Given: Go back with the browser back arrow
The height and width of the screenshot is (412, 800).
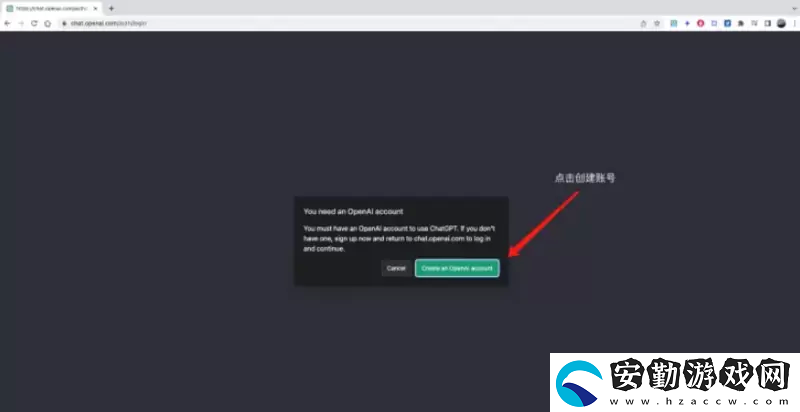Looking at the screenshot, I should 7,23.
